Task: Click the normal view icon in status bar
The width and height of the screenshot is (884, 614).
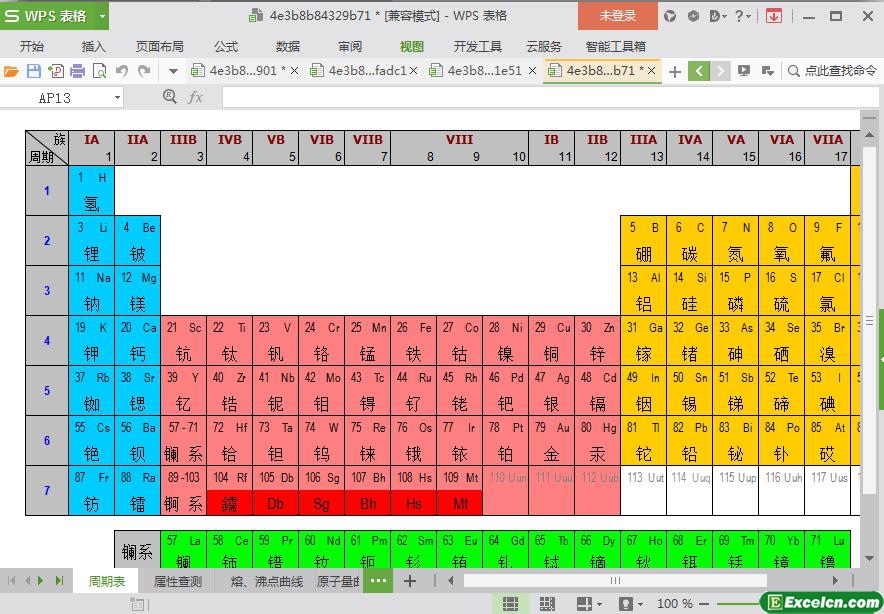Action: [510, 604]
